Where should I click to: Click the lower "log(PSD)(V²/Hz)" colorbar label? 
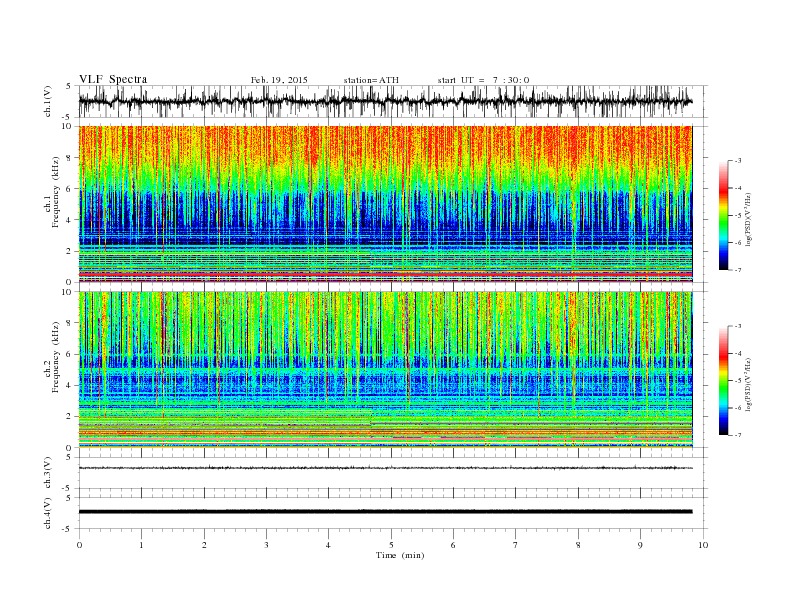748,384
